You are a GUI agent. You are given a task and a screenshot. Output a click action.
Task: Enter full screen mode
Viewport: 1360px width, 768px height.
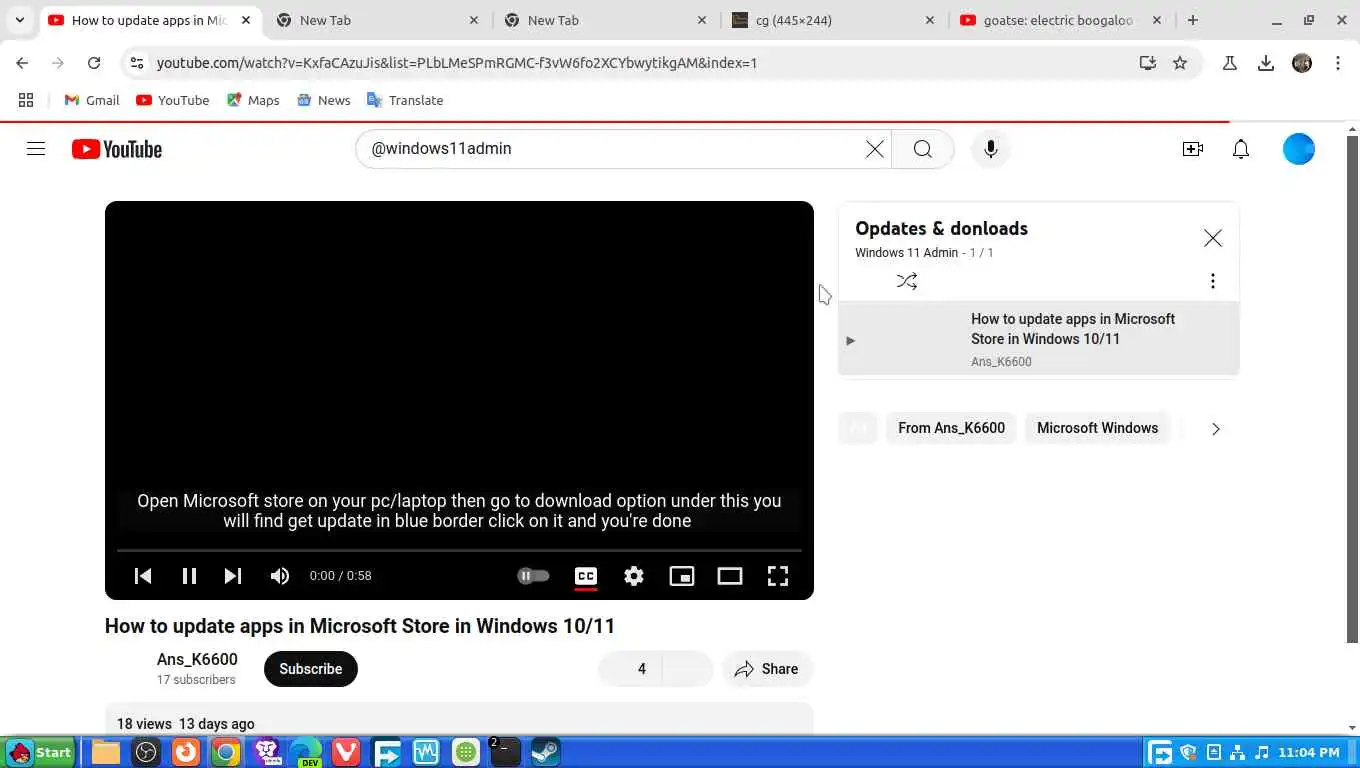778,576
